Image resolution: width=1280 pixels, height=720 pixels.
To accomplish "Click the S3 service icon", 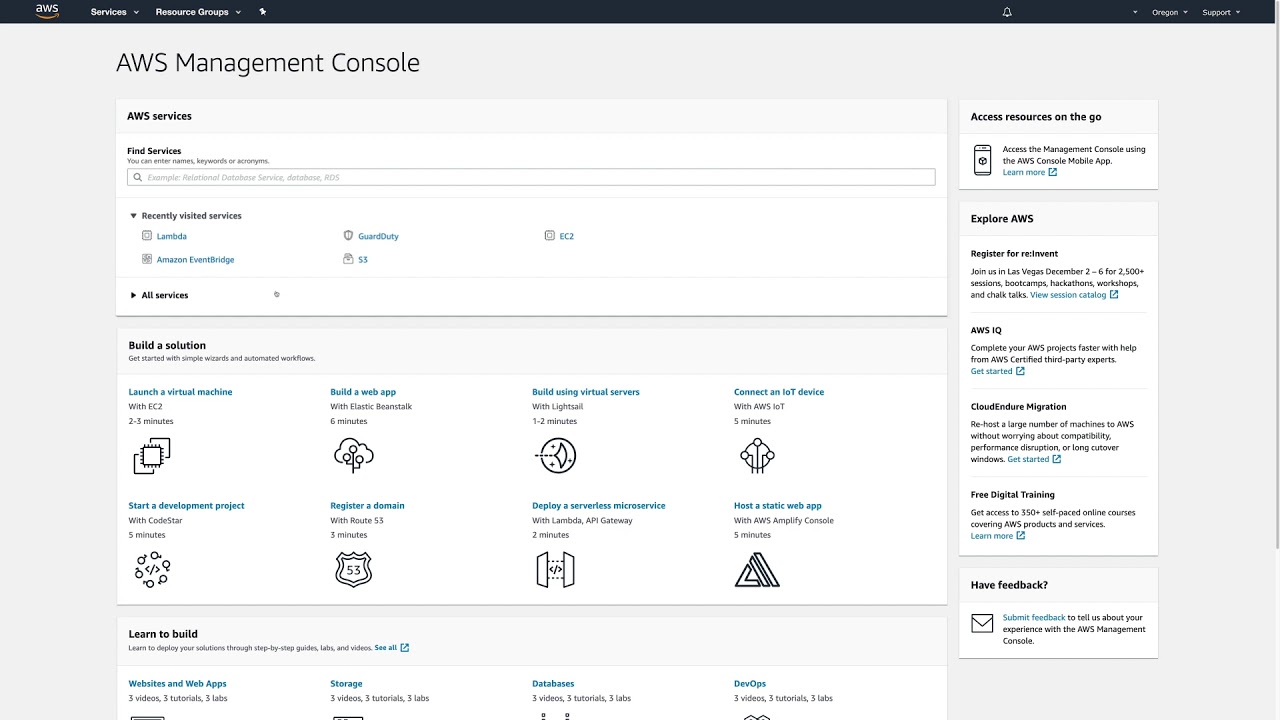I will tap(348, 259).
